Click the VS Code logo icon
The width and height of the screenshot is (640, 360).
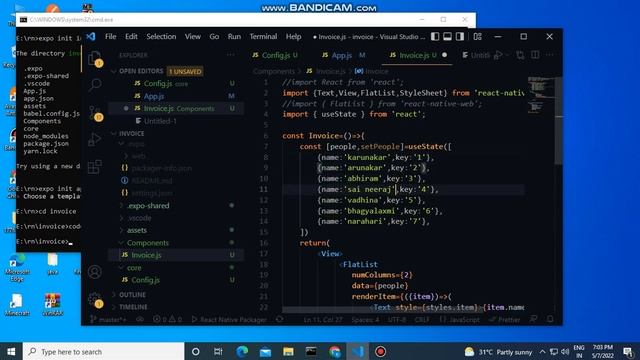point(91,37)
